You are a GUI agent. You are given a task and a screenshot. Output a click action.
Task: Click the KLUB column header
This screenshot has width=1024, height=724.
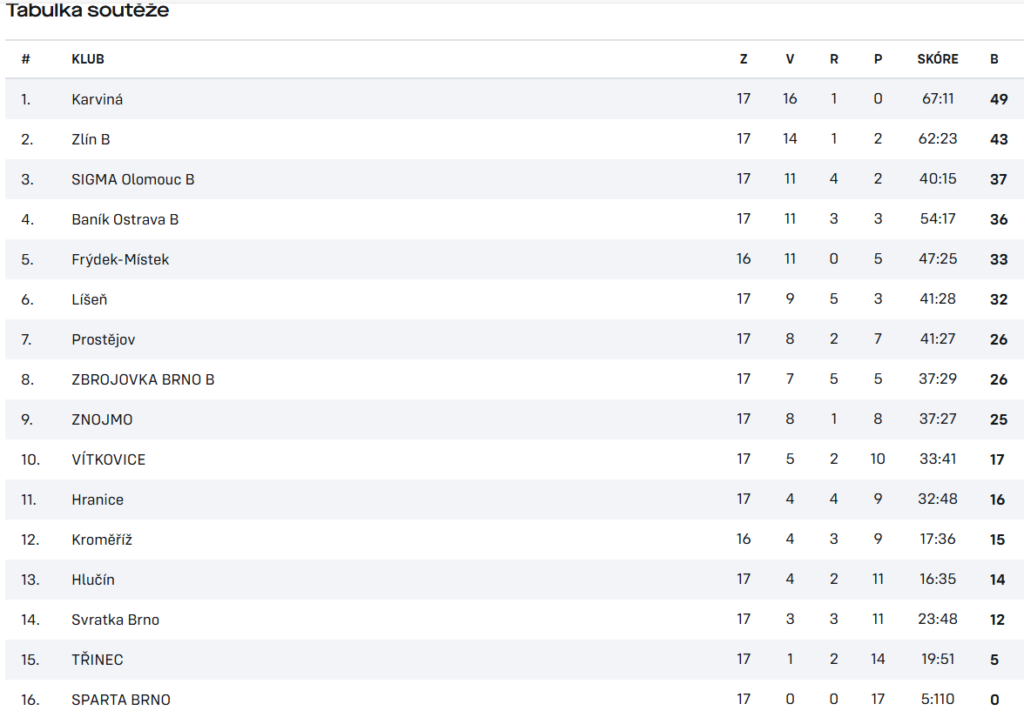coord(88,59)
